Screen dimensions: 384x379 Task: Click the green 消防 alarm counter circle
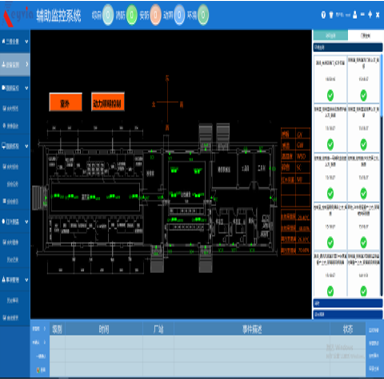(131, 15)
